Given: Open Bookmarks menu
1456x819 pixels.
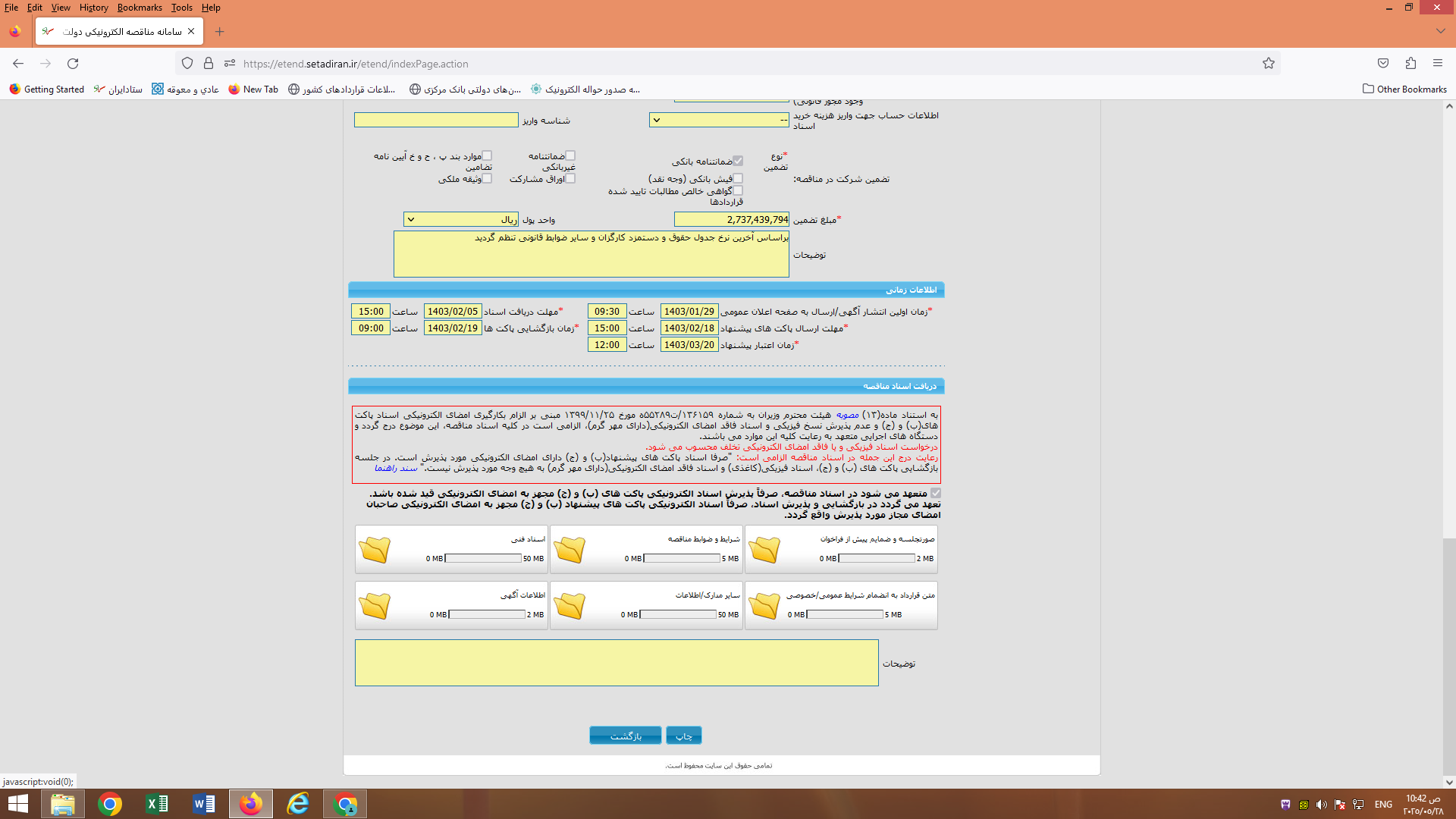Looking at the screenshot, I should tap(140, 8).
